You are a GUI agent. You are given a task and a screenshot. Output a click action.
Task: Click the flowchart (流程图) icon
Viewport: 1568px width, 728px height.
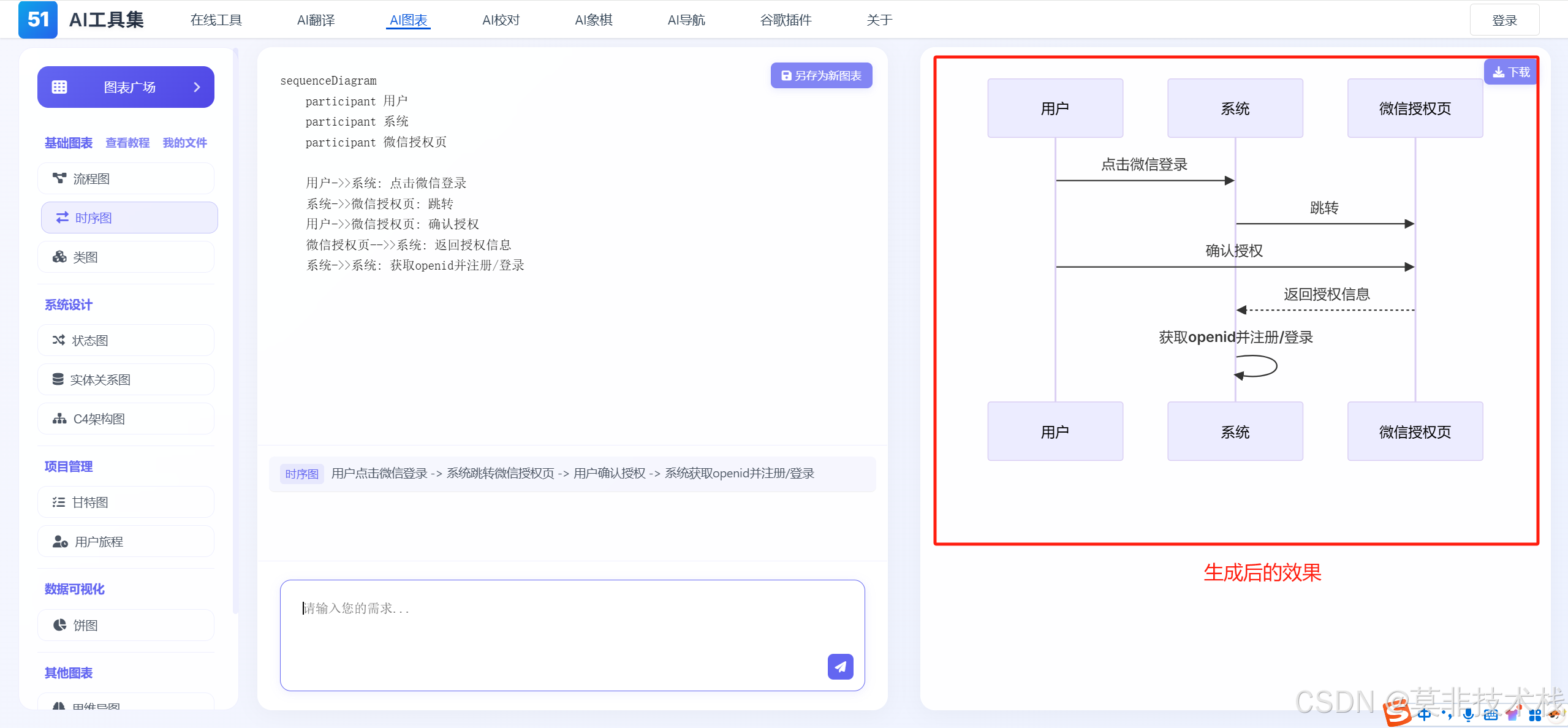(x=59, y=178)
